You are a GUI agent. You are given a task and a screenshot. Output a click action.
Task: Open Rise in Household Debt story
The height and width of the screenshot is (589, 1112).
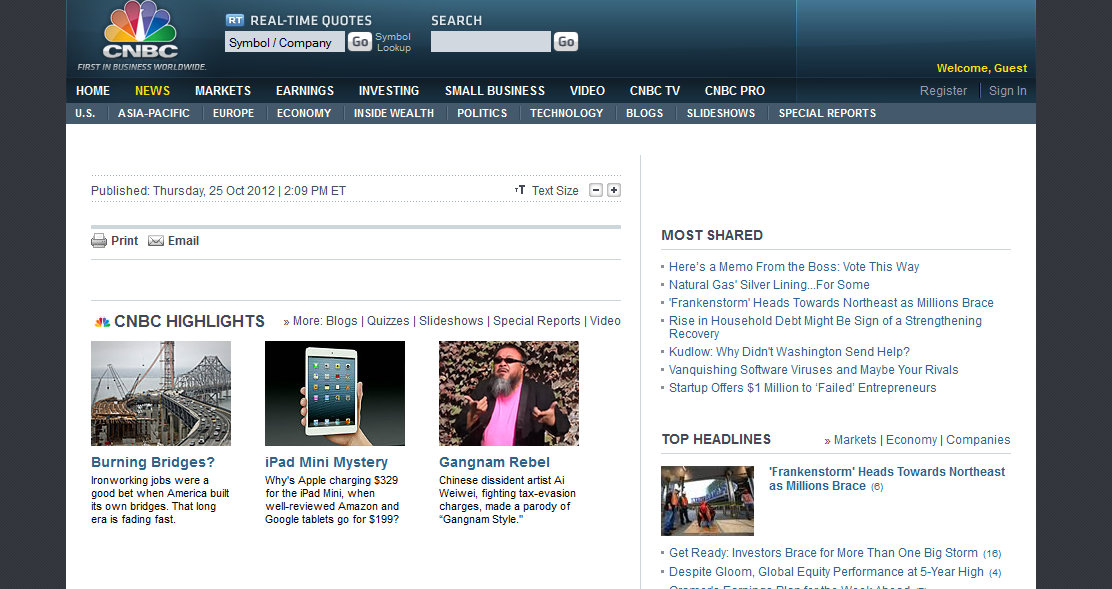pos(825,327)
